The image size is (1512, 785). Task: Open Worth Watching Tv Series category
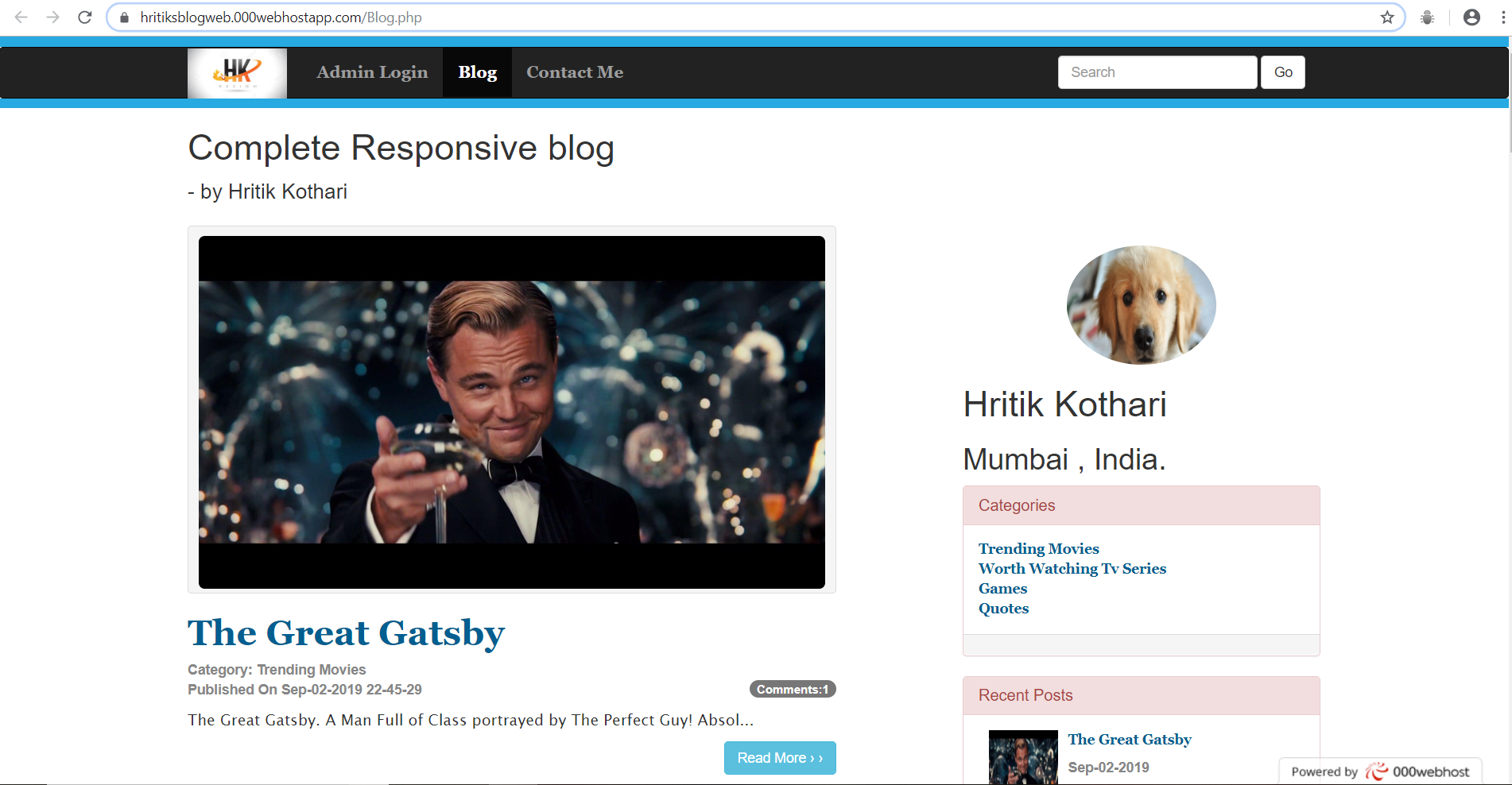[x=1072, y=569]
